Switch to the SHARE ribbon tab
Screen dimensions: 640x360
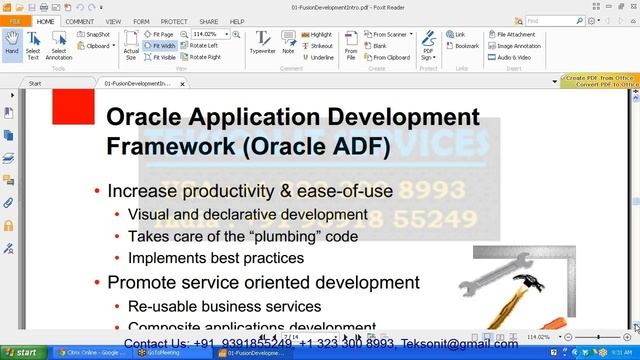(209, 21)
